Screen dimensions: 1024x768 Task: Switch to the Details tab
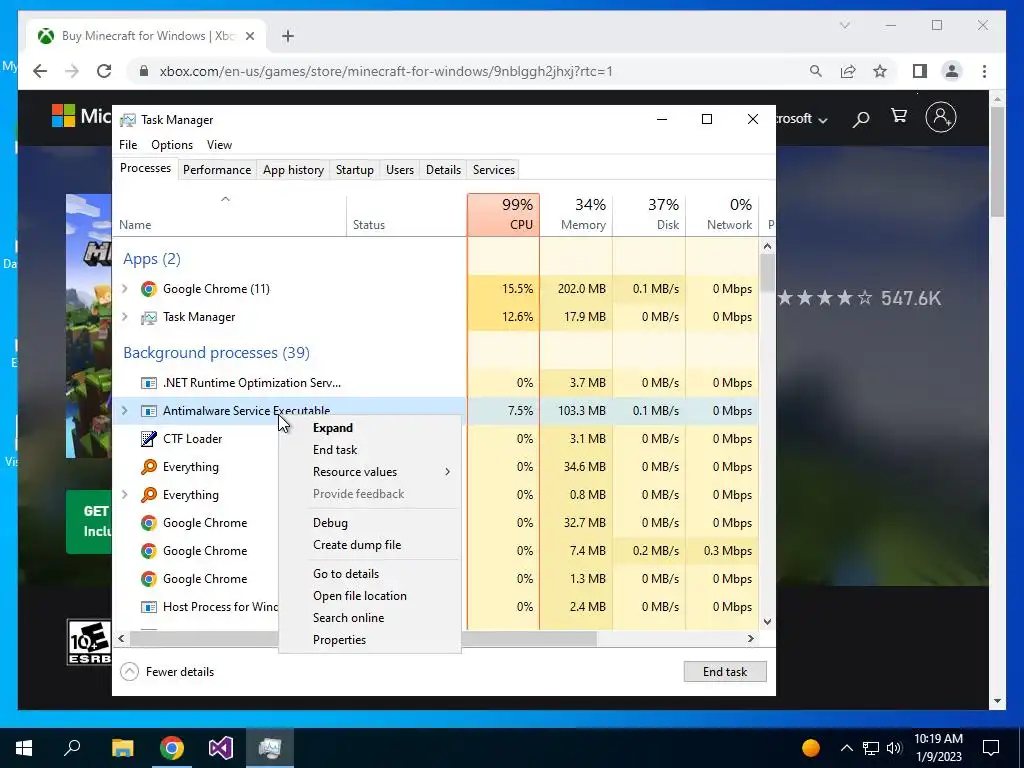pyautogui.click(x=443, y=170)
